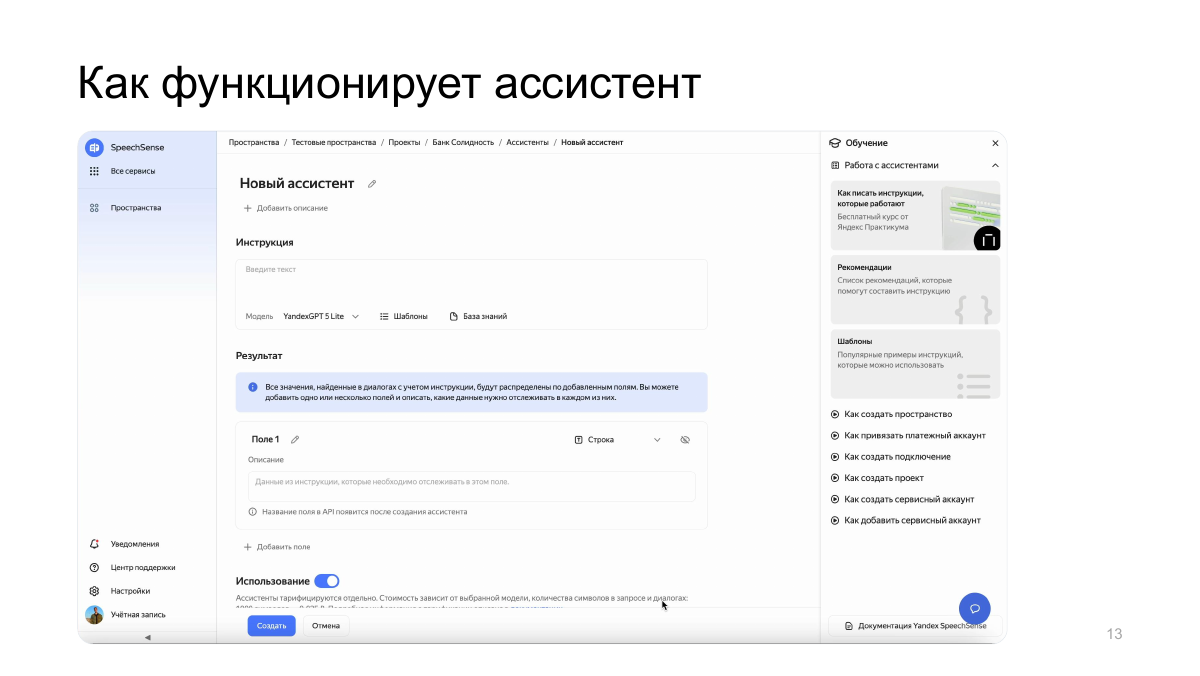The width and height of the screenshot is (1200, 676).
Task: Play Как привязать платежный аккаунт video icon
Action: pyautogui.click(x=835, y=435)
